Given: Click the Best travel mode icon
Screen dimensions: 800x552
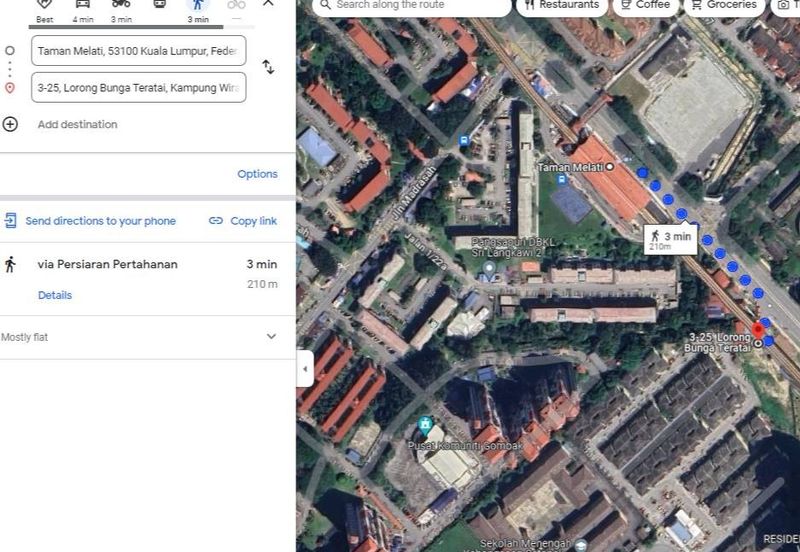Looking at the screenshot, I should click(x=44, y=6).
